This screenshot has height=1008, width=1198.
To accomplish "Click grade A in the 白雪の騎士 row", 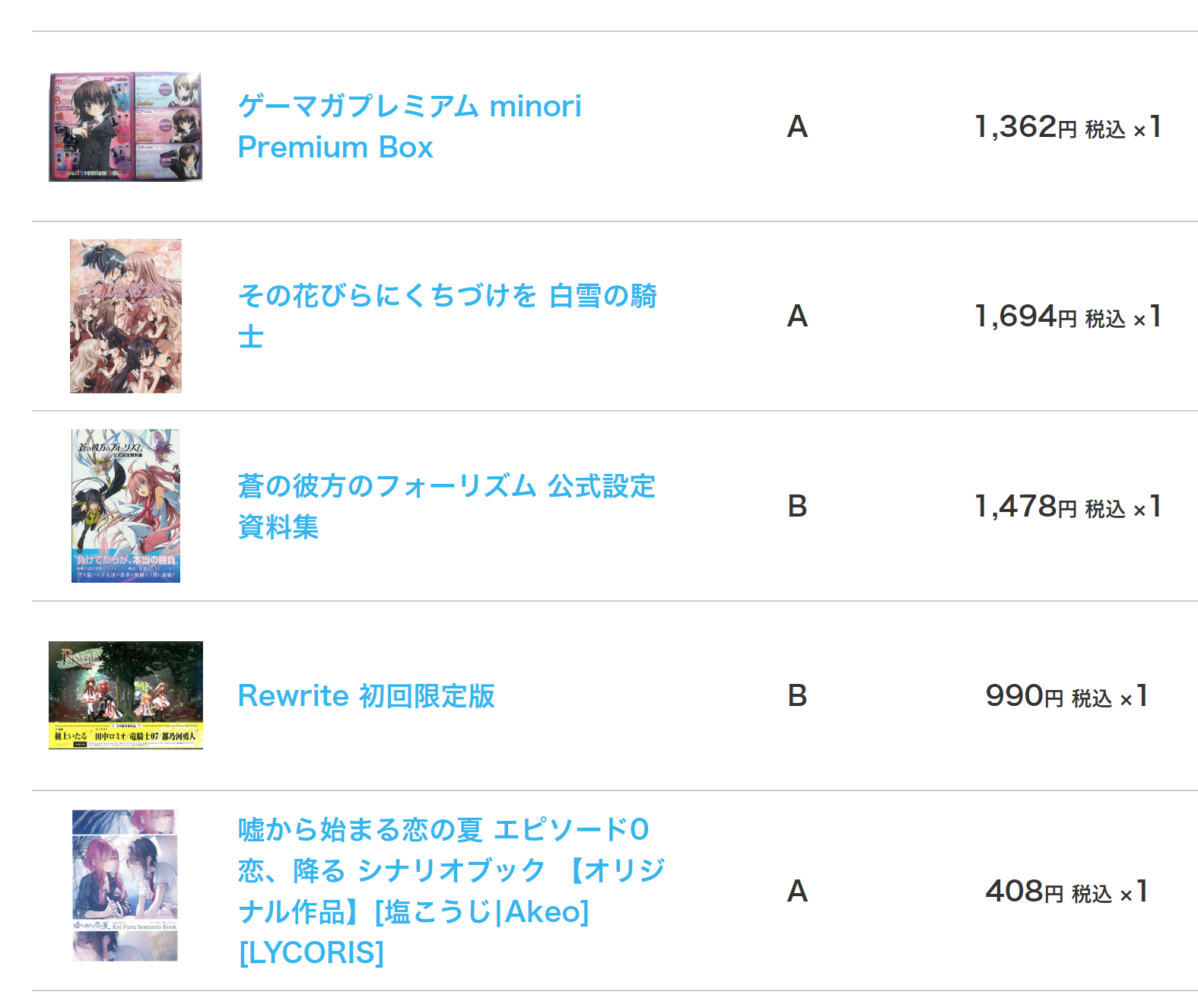I will [x=797, y=316].
